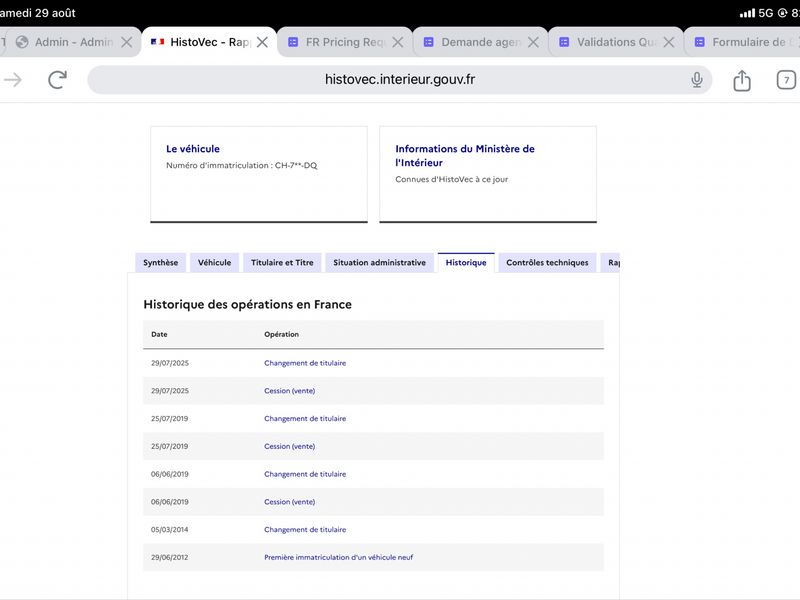
Task: Close the HistoVec tab
Action: coord(262,42)
